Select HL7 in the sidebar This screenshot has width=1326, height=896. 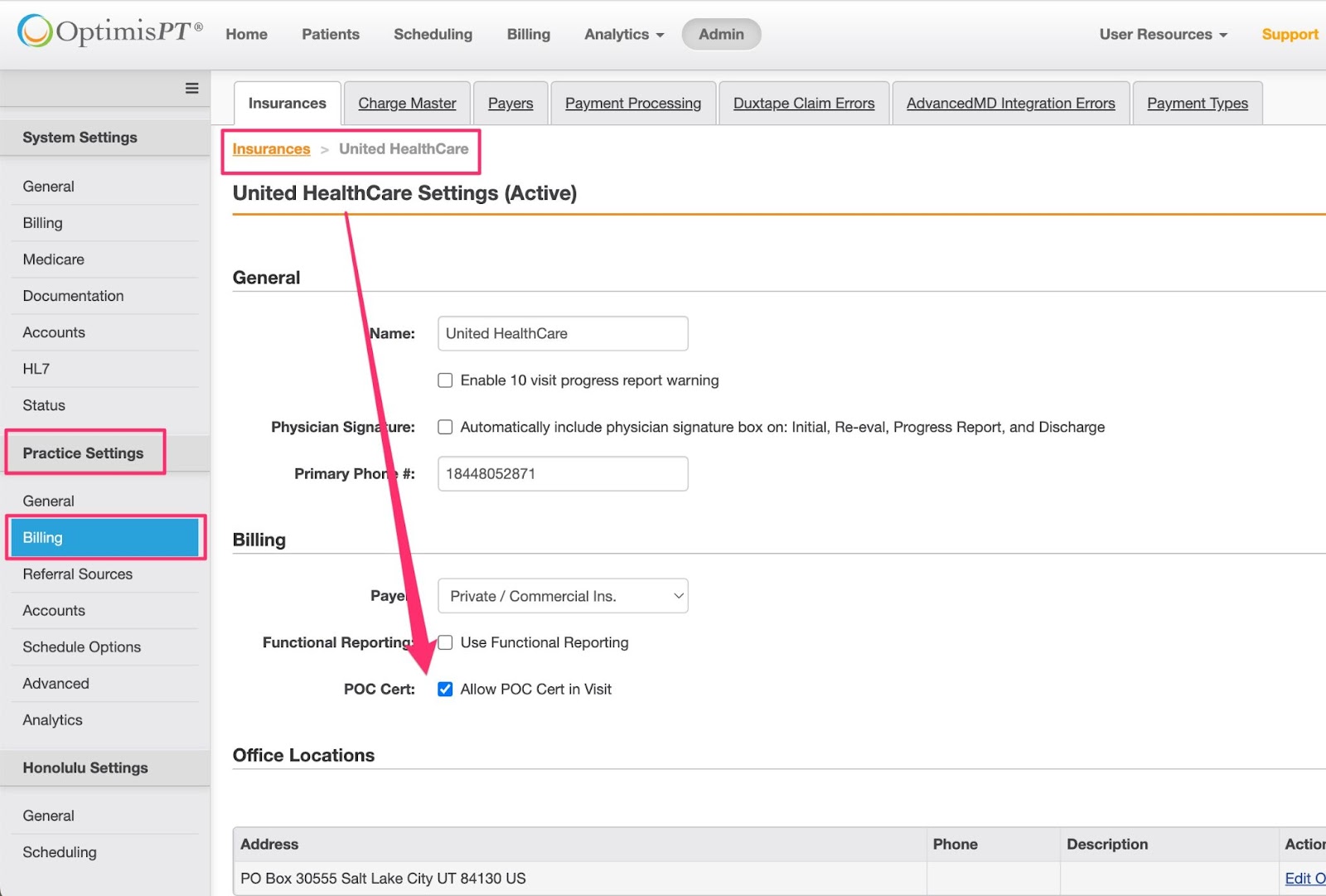click(x=105, y=369)
